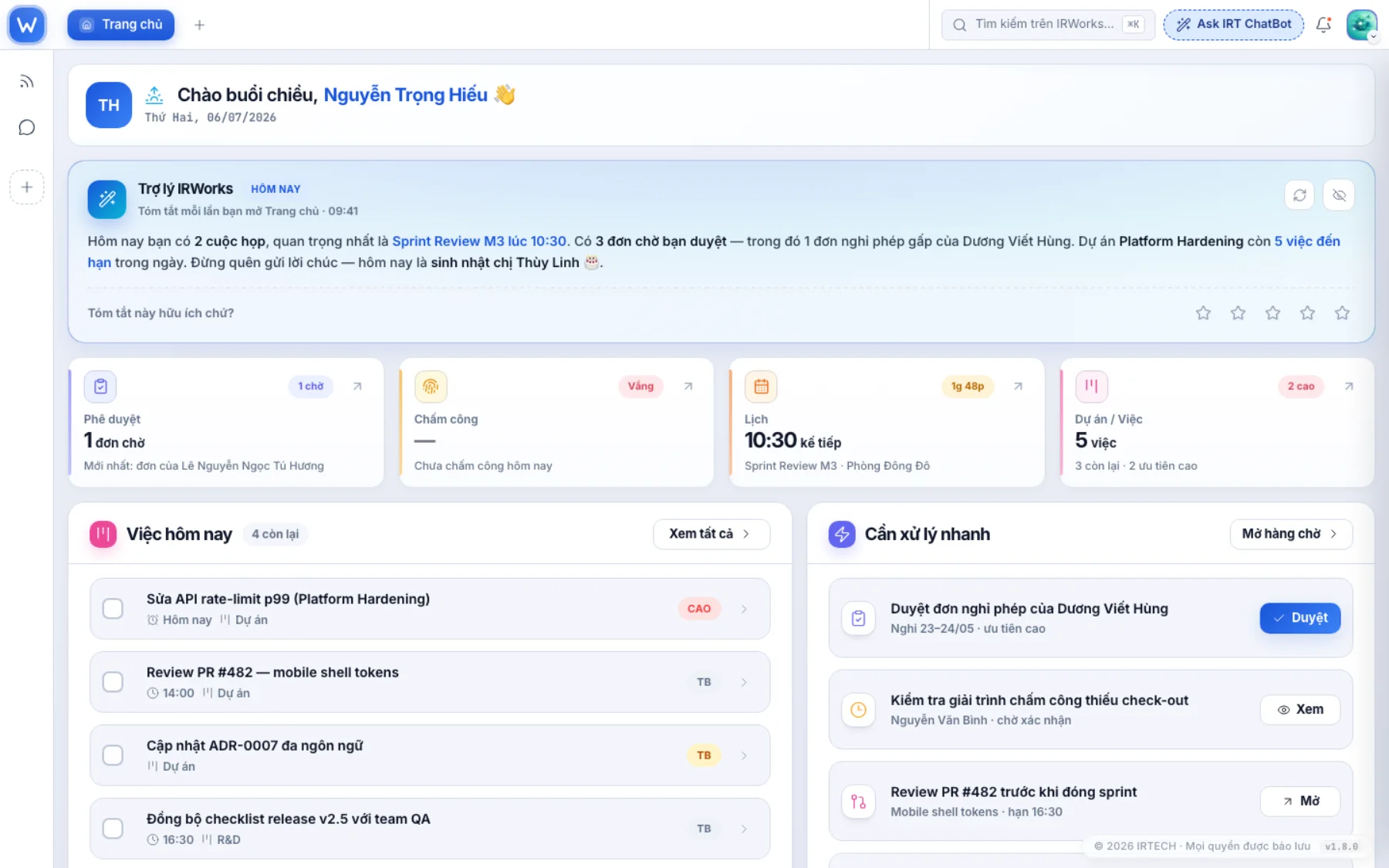Click the TH initials avatar
This screenshot has height=868, width=1389.
[109, 105]
